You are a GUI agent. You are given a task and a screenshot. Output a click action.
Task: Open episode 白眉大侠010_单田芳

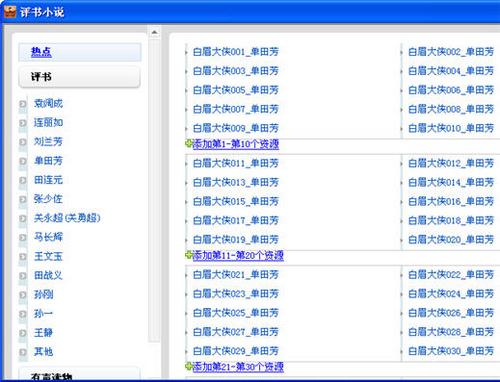[451, 128]
